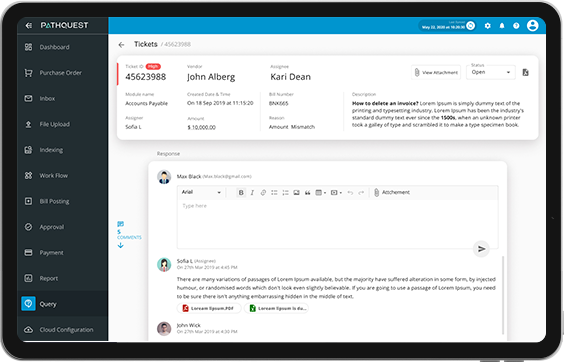Click the comments scrollbar

[503, 295]
